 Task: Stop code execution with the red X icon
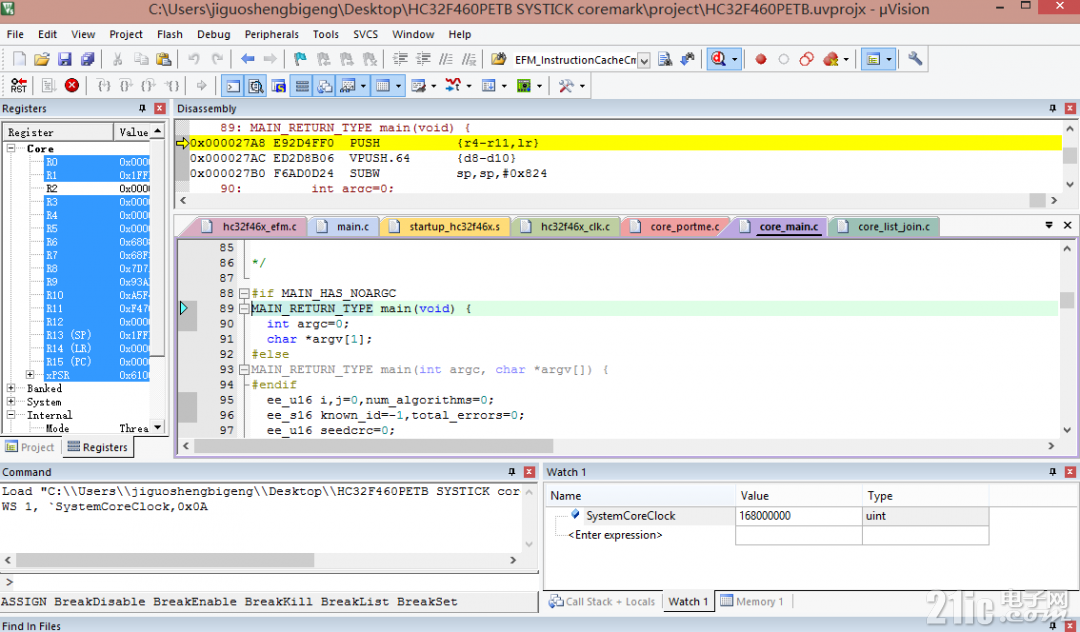click(x=72, y=86)
